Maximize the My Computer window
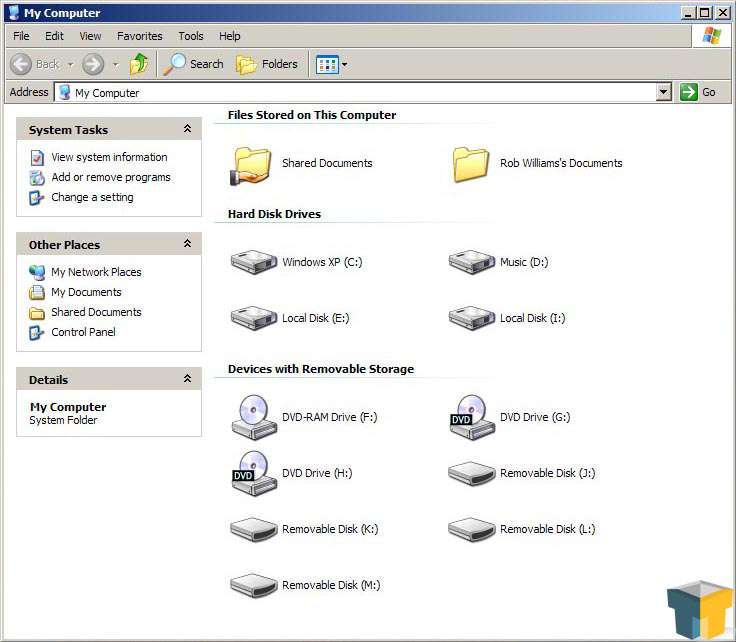Viewport: 736px width, 642px height. pos(705,13)
